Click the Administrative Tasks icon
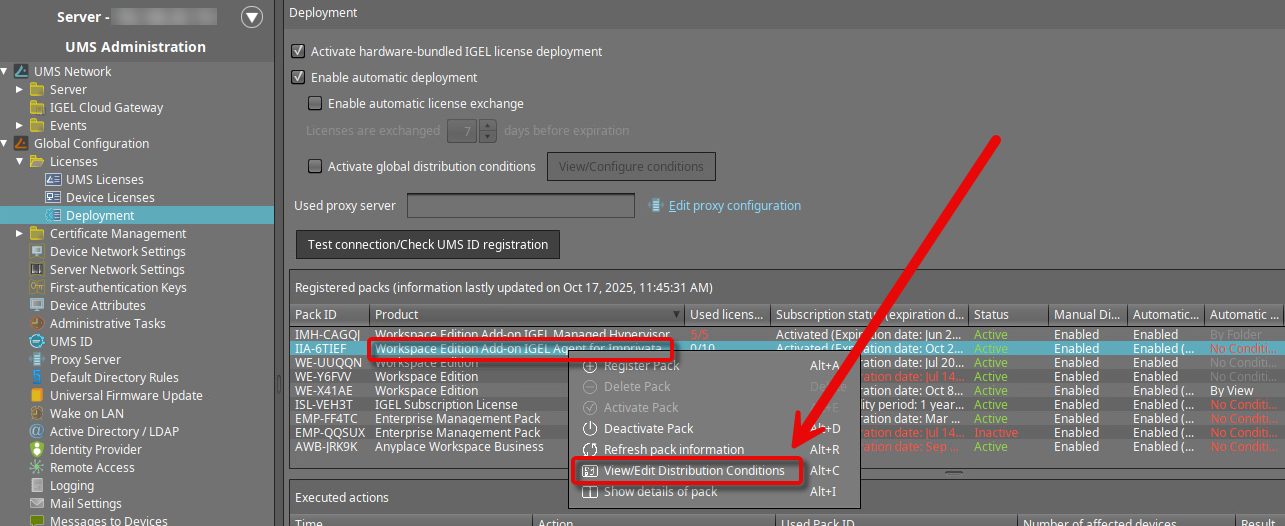The height and width of the screenshot is (526, 1285). pos(38,324)
